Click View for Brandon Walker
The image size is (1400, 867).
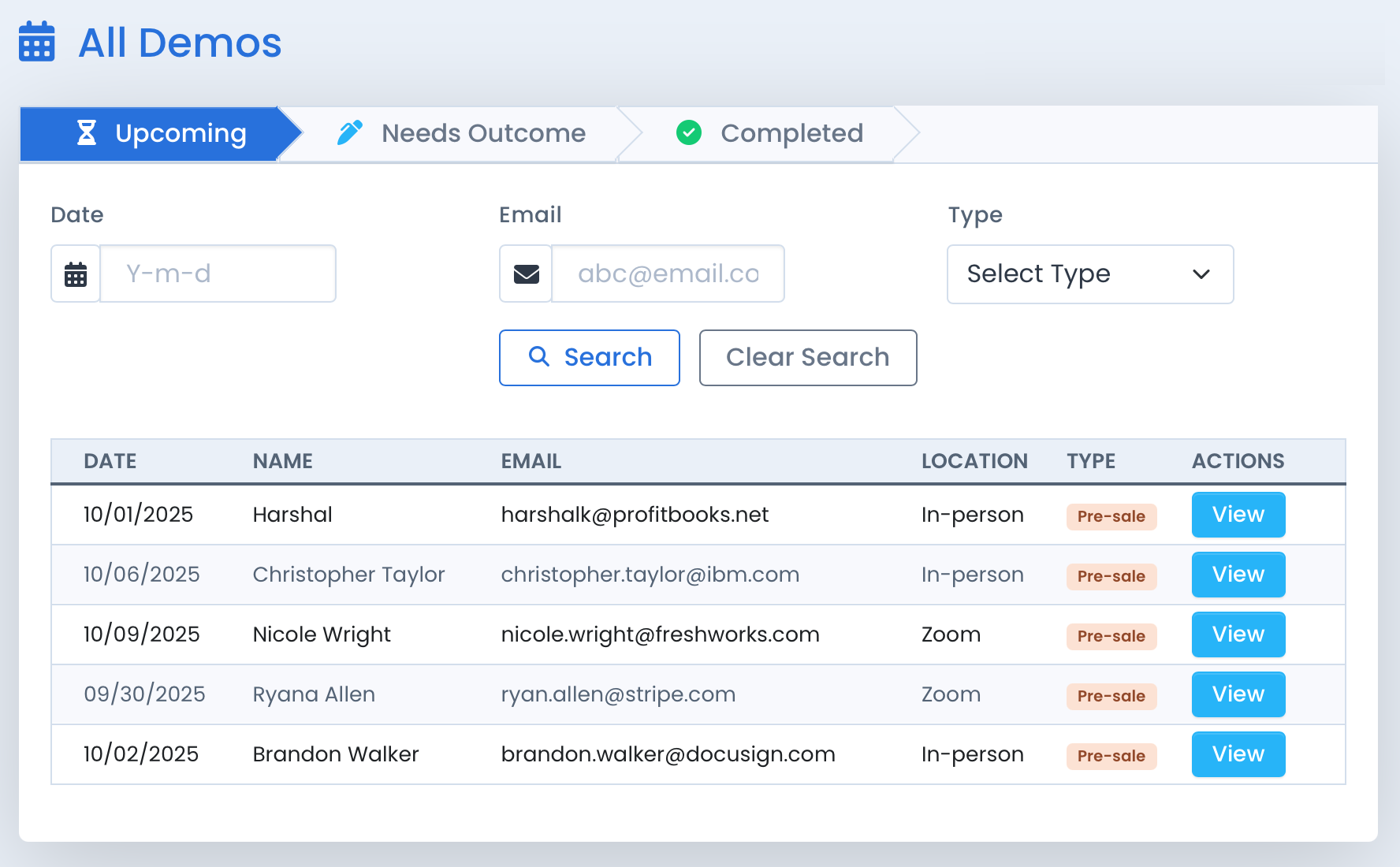[1238, 754]
